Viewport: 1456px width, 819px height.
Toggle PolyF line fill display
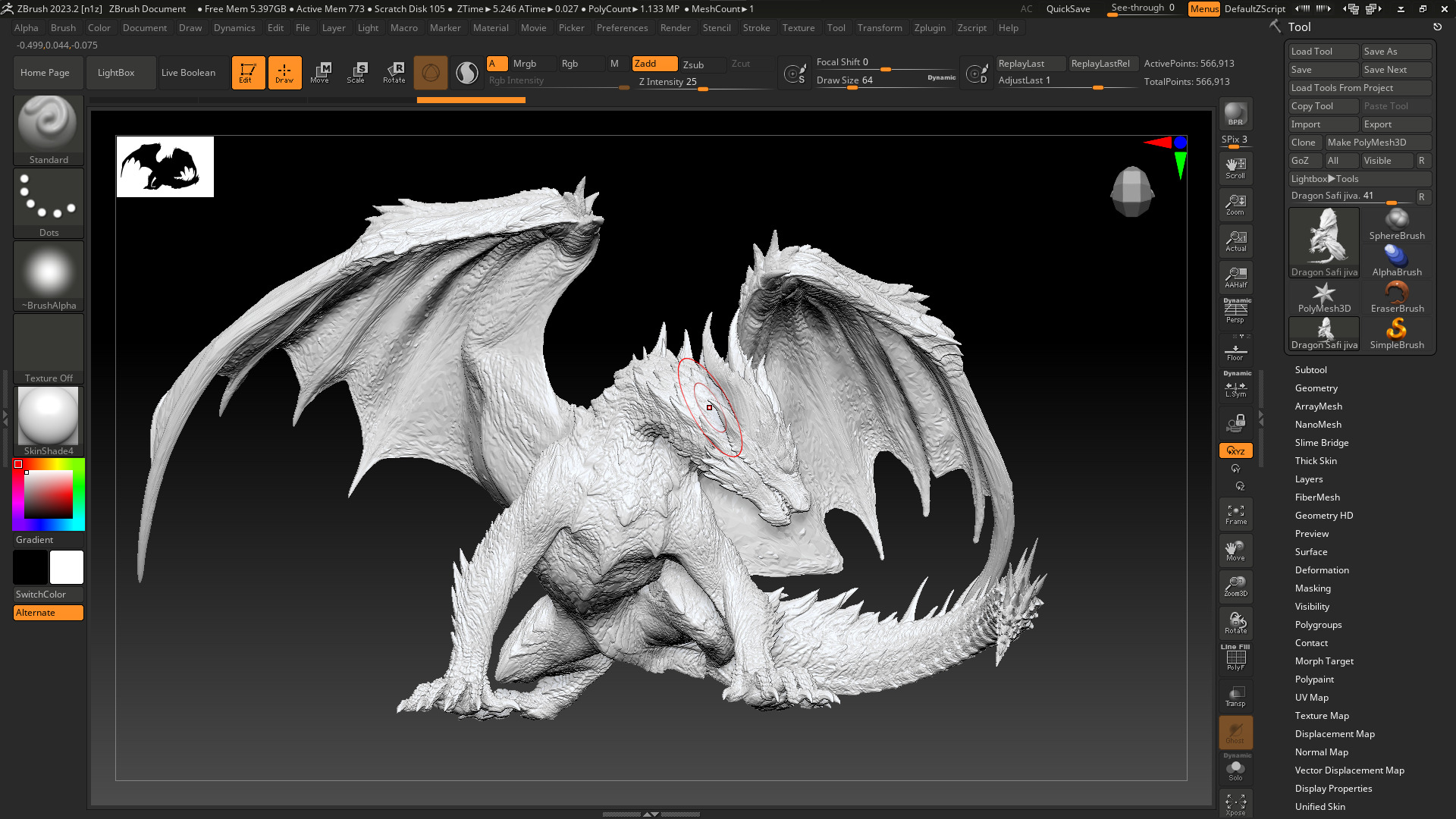tap(1235, 658)
